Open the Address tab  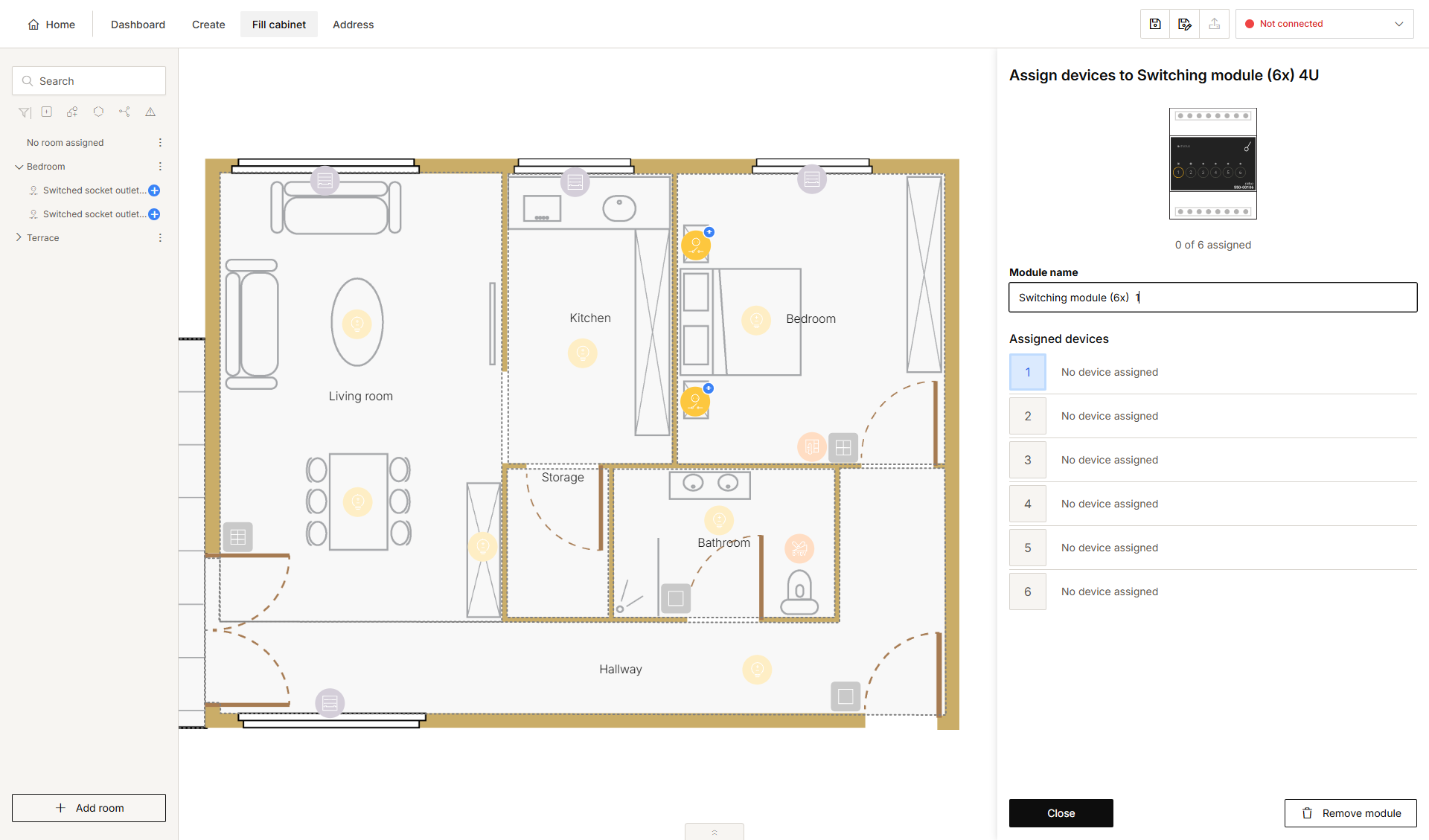(x=353, y=25)
